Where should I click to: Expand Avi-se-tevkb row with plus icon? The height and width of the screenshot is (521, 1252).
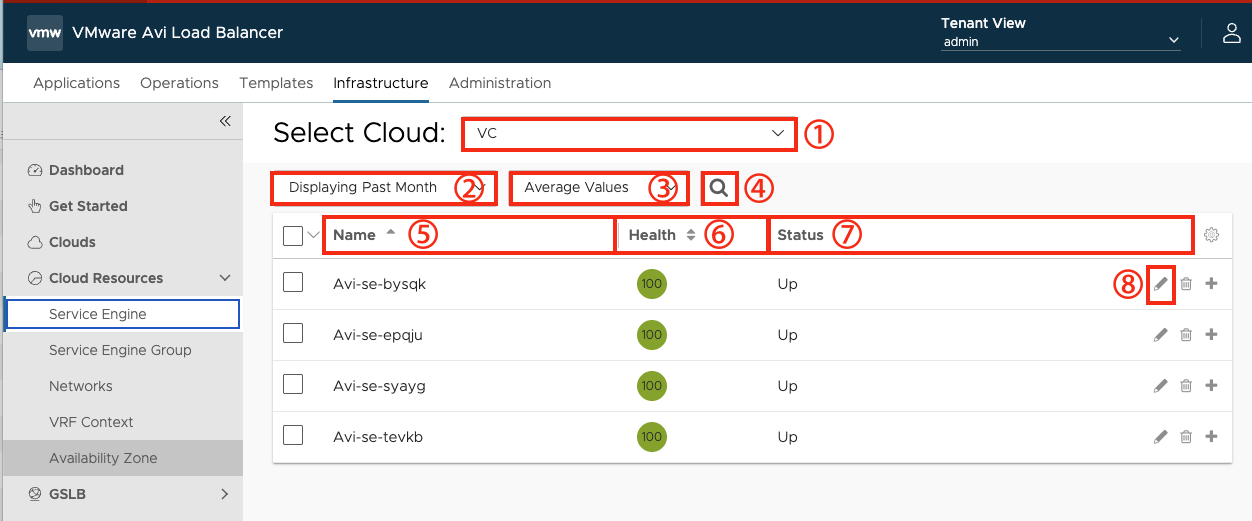tap(1211, 437)
